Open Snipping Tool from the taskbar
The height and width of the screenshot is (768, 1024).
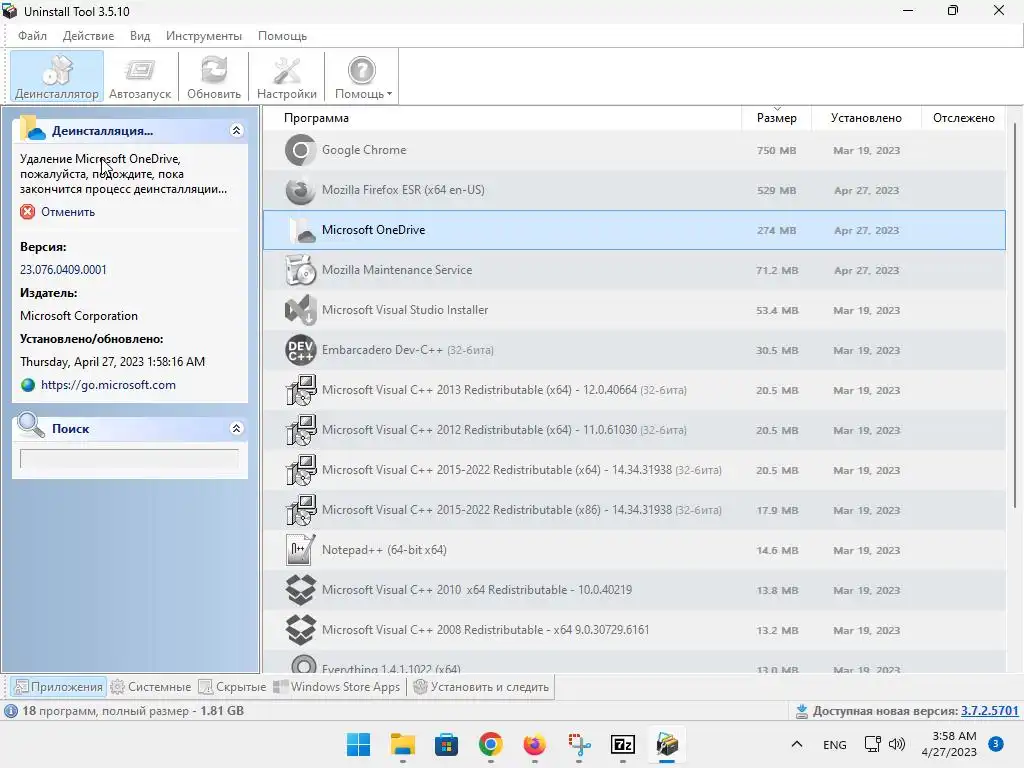pos(579,744)
